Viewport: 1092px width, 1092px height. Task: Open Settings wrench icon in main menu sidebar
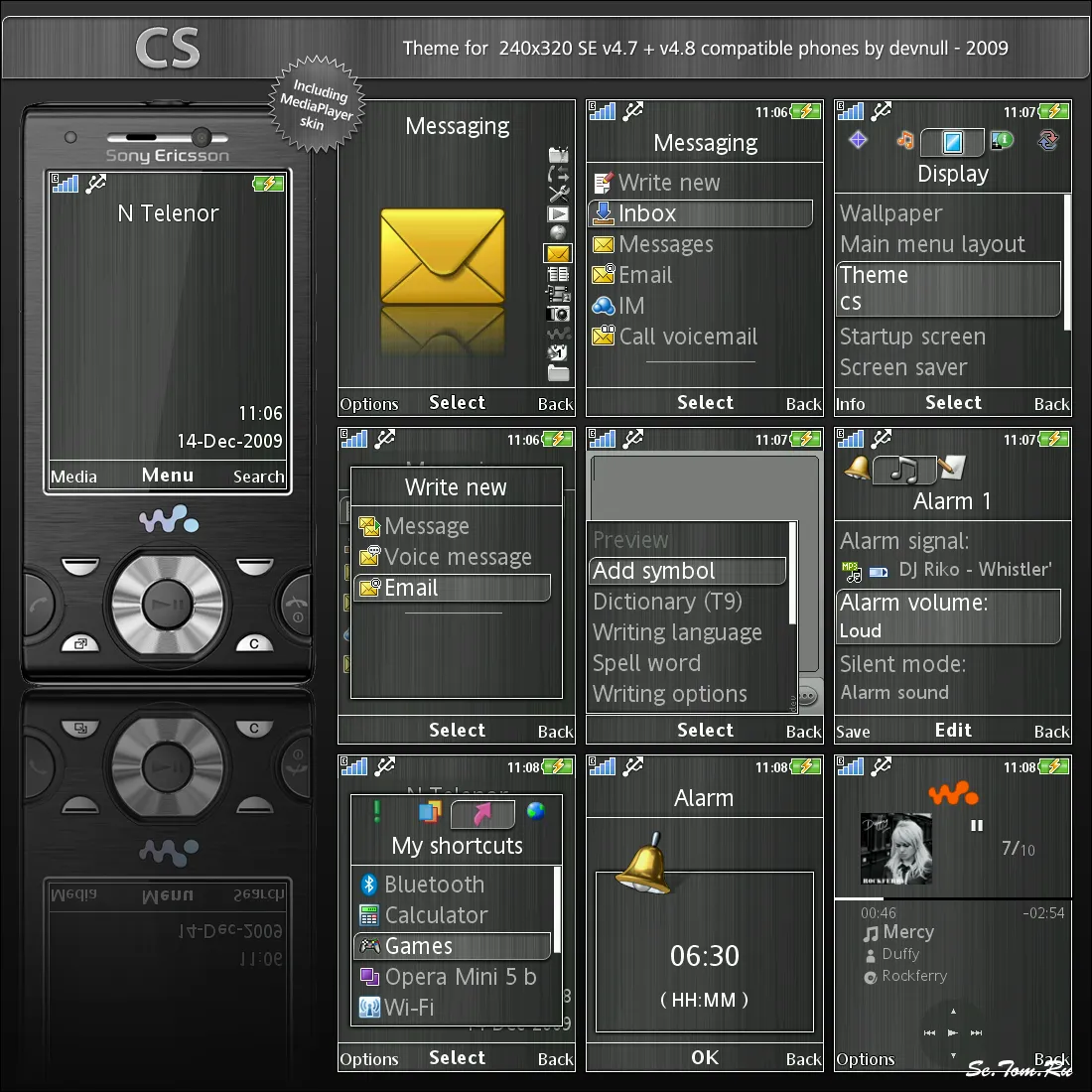(558, 194)
